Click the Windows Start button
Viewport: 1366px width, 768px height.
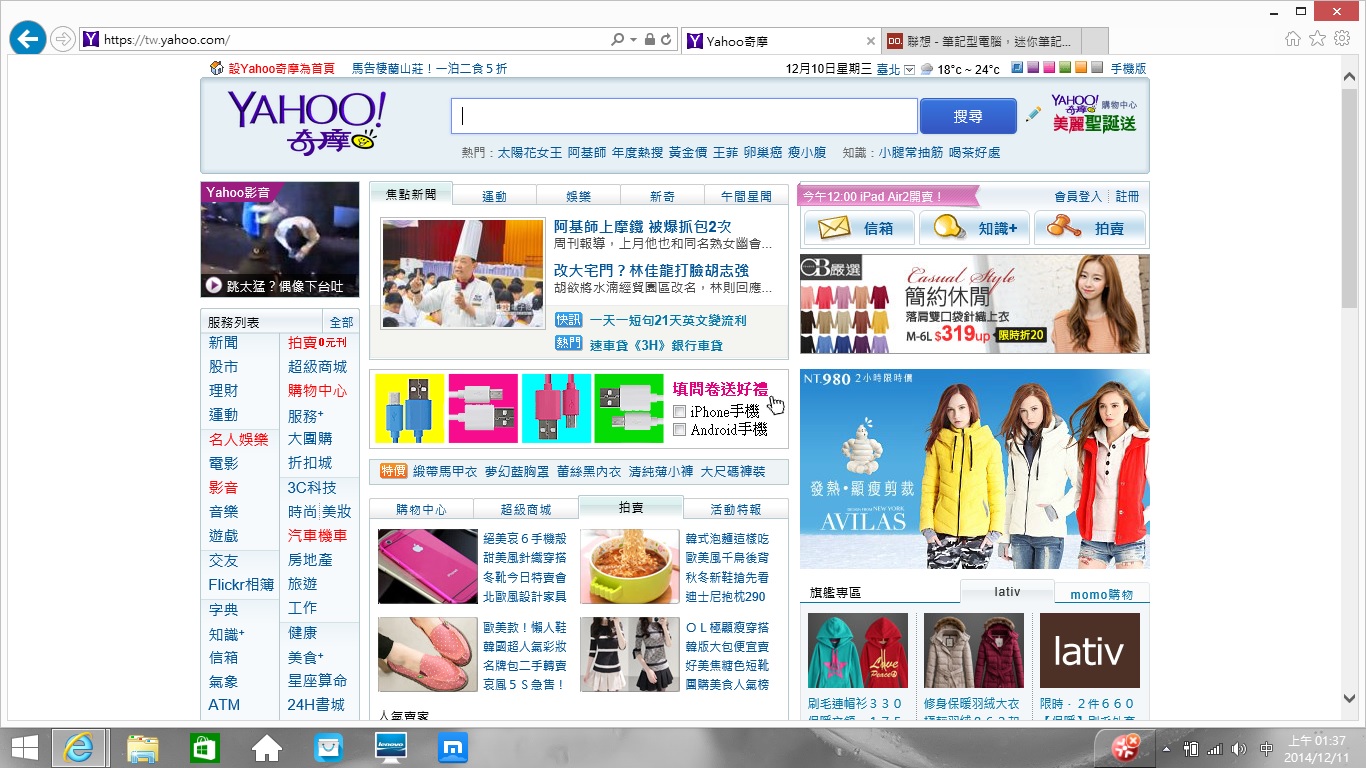pyautogui.click(x=25, y=747)
